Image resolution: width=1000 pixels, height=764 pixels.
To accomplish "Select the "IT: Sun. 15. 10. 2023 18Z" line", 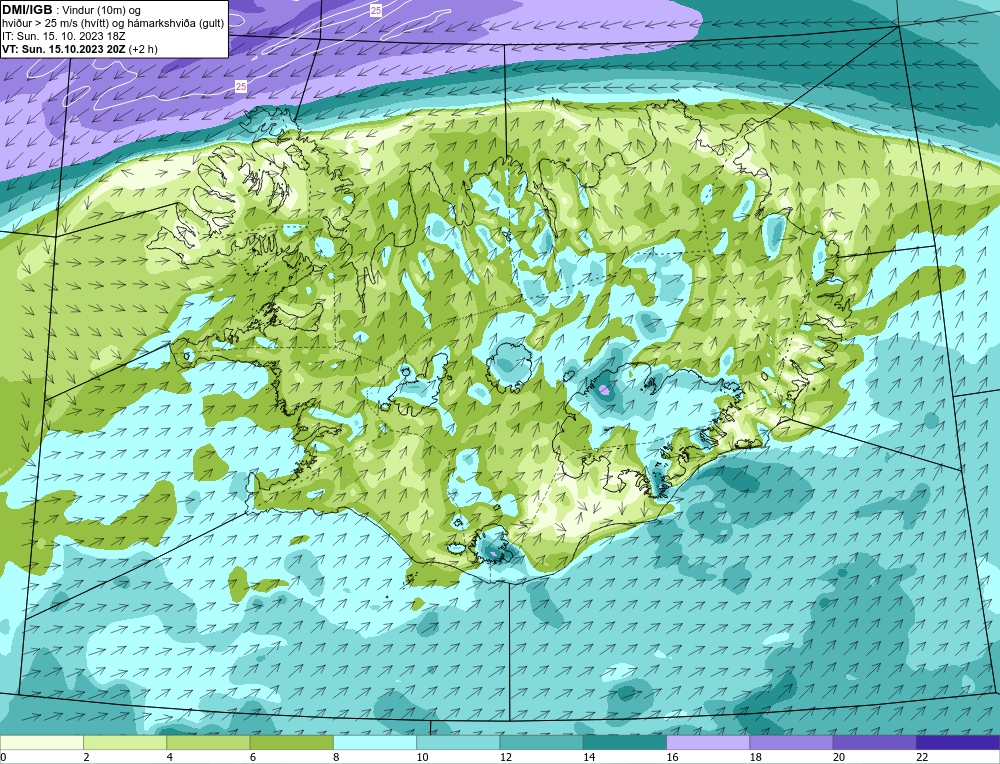I will (63, 36).
